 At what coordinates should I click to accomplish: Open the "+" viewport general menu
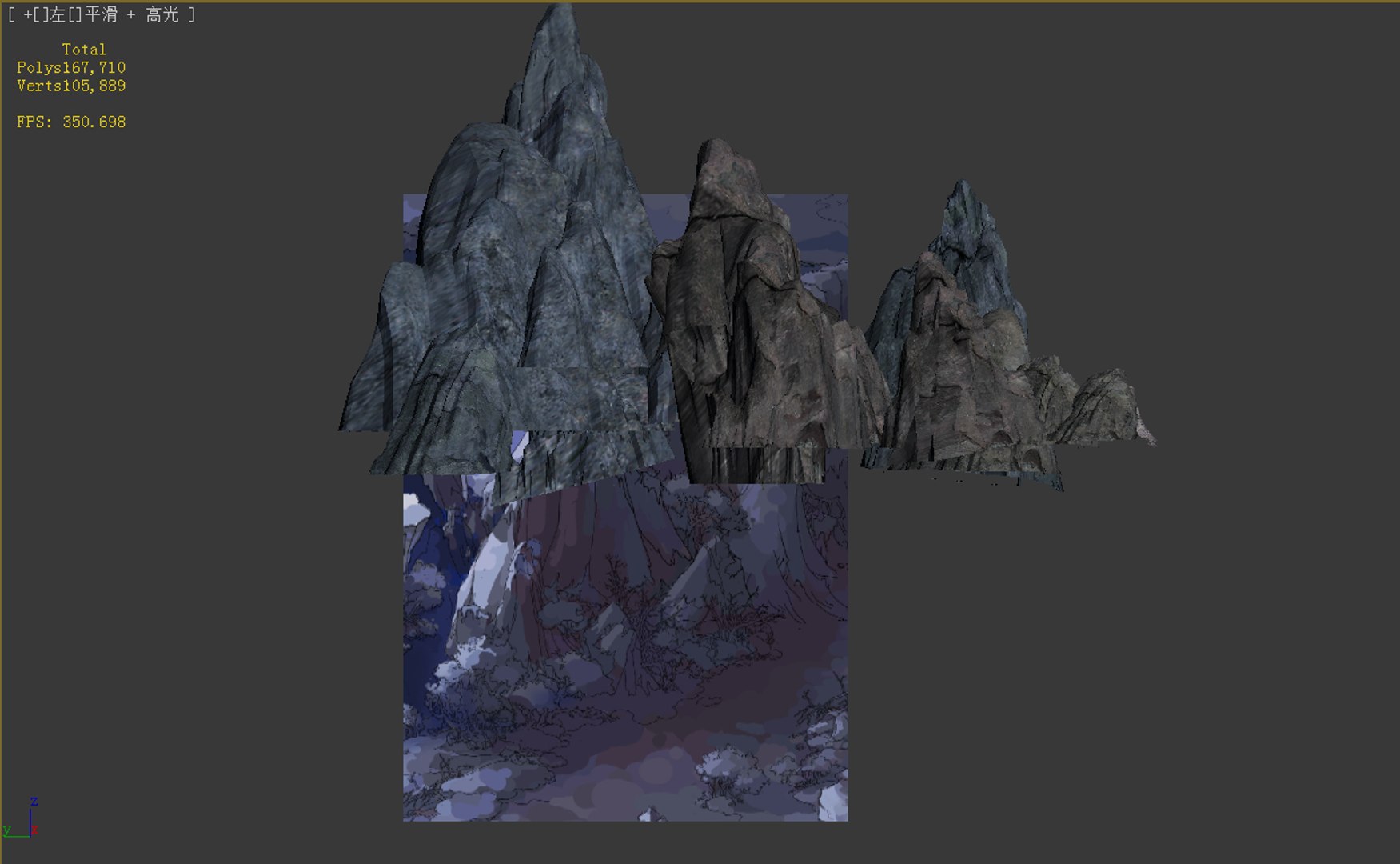(29, 15)
